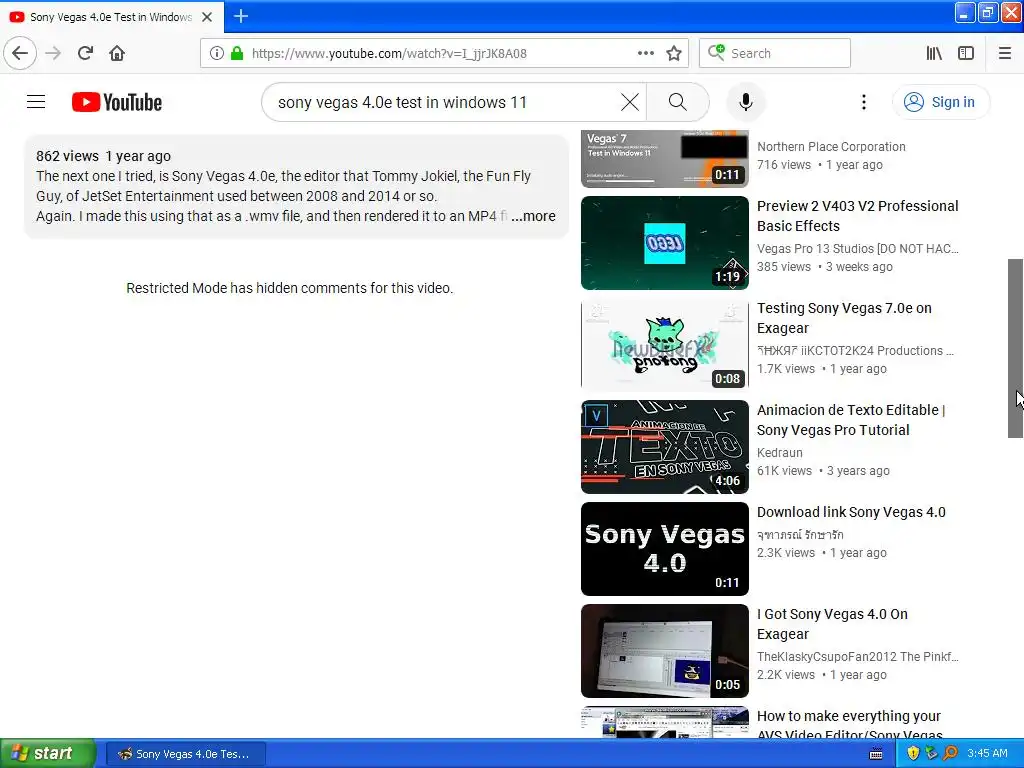Open Vegas Pro 13 Studios channel name
Image resolution: width=1024 pixels, height=768 pixels.
point(857,249)
